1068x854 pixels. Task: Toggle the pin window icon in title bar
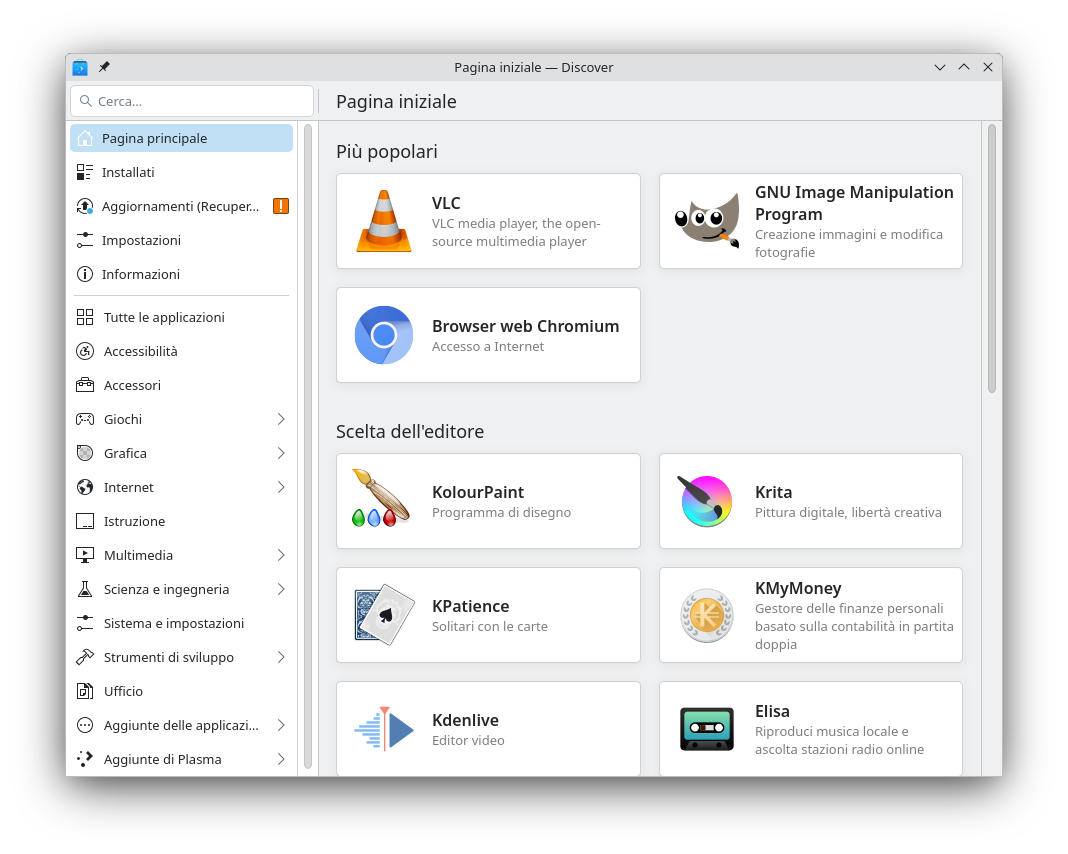[x=104, y=67]
